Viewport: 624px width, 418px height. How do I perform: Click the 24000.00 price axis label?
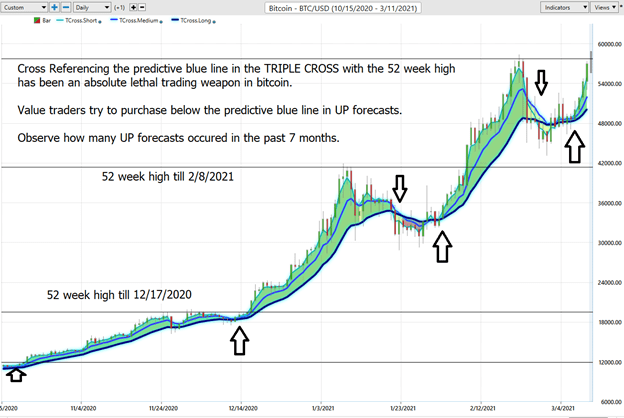pos(609,283)
